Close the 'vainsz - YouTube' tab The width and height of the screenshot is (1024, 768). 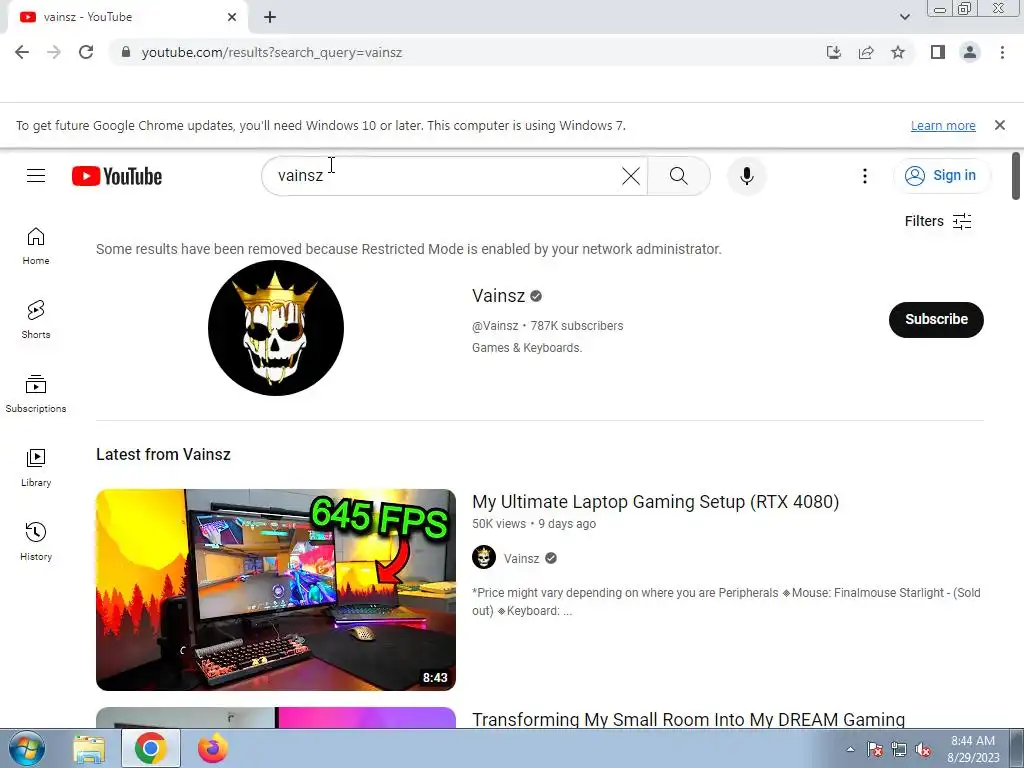232,17
